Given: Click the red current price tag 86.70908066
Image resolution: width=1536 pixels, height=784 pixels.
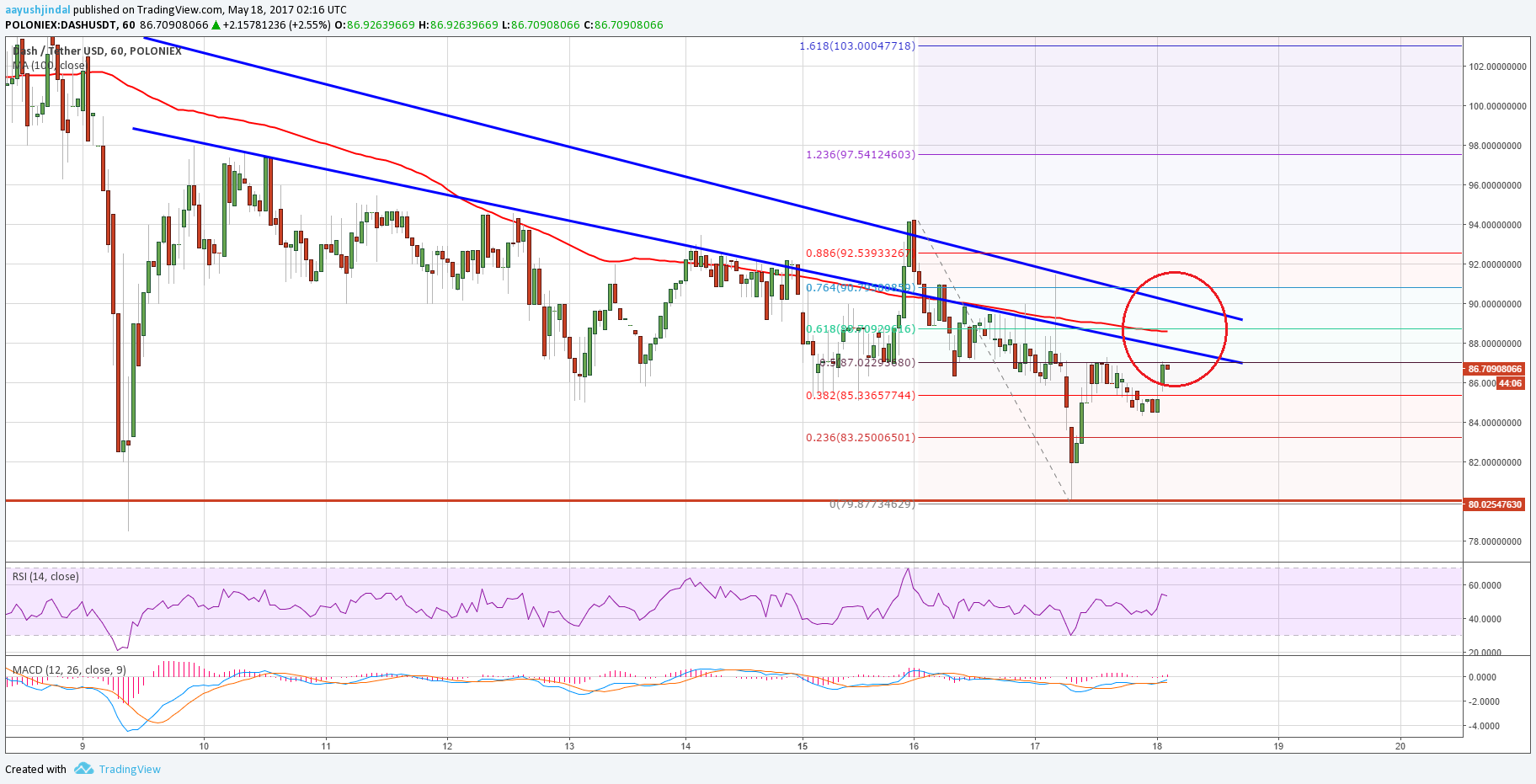Looking at the screenshot, I should (1495, 369).
